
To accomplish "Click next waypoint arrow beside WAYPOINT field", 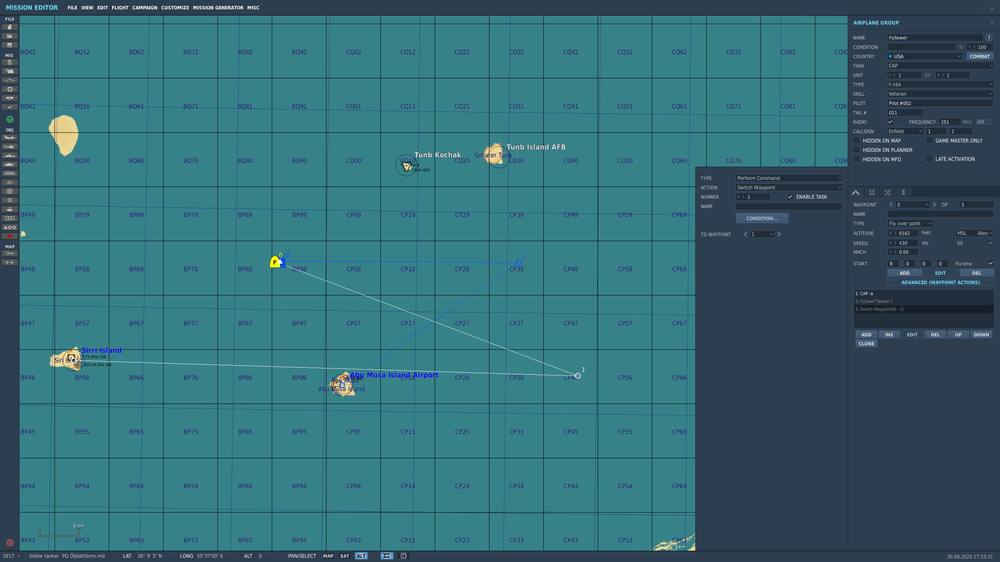I will tap(934, 205).
